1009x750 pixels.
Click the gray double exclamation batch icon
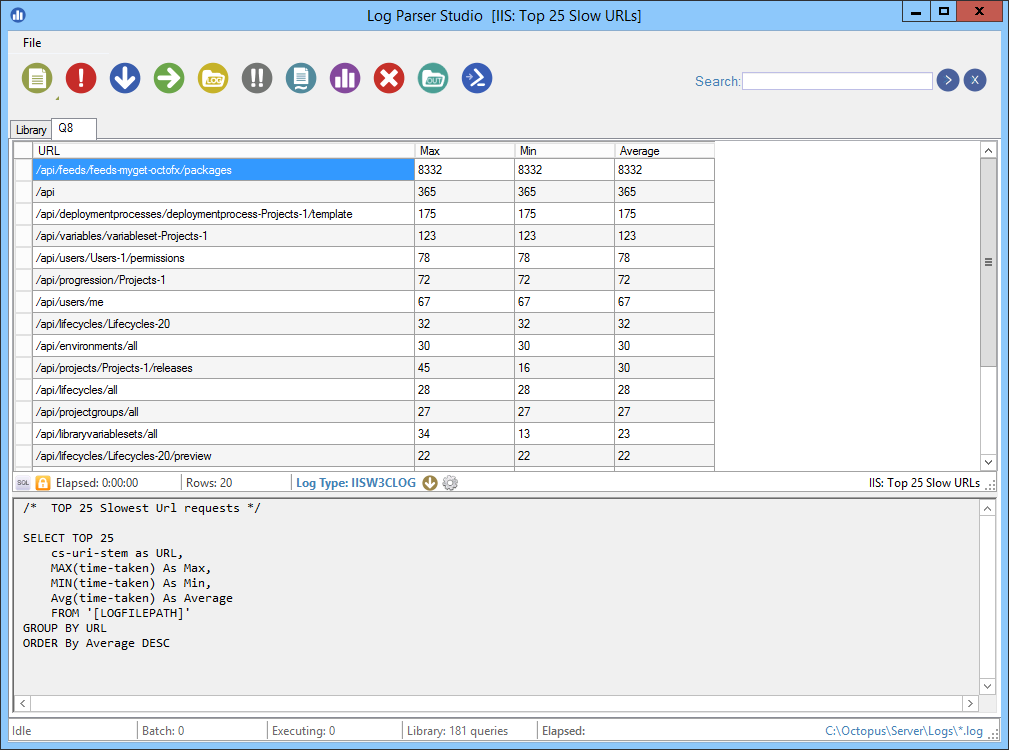(257, 78)
